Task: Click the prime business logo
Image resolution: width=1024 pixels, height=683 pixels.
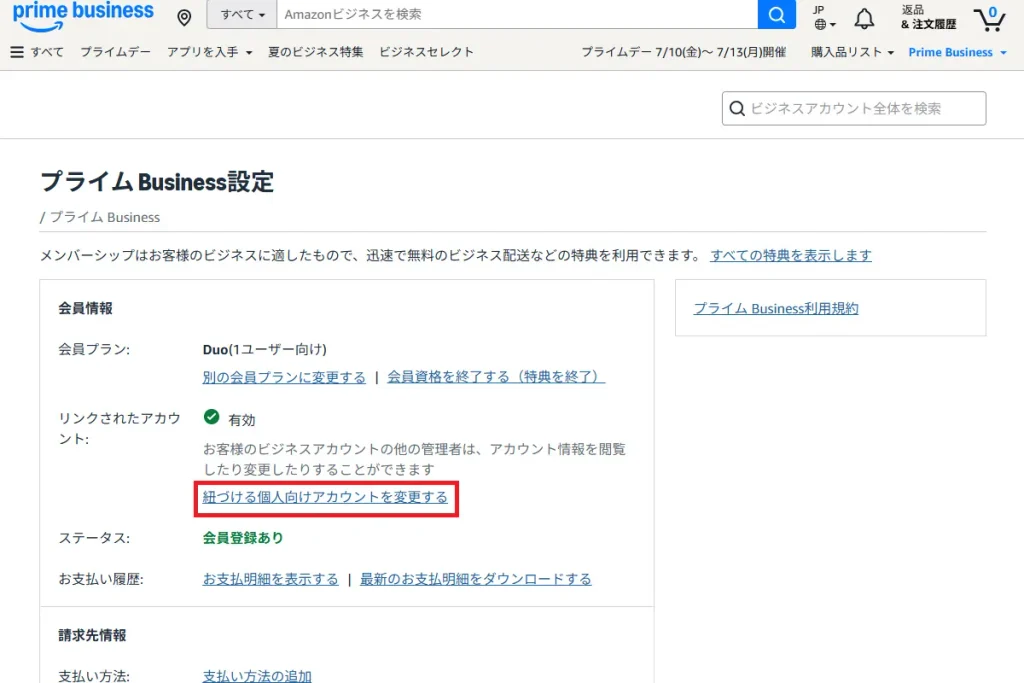Action: pos(83,16)
